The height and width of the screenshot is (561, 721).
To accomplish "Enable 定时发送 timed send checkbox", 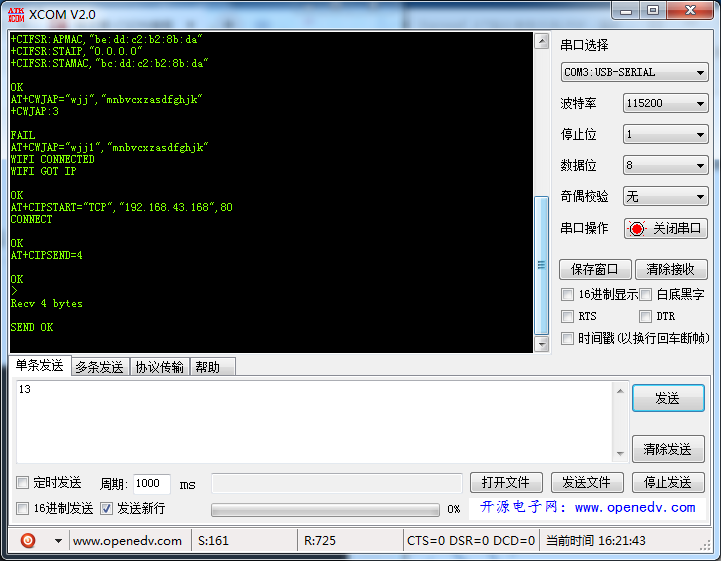I will click(22, 482).
